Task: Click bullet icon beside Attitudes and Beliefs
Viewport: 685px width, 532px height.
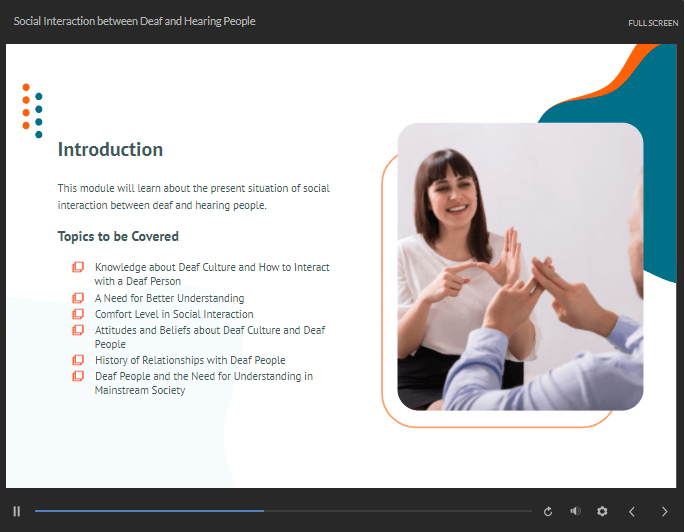Action: (x=78, y=330)
